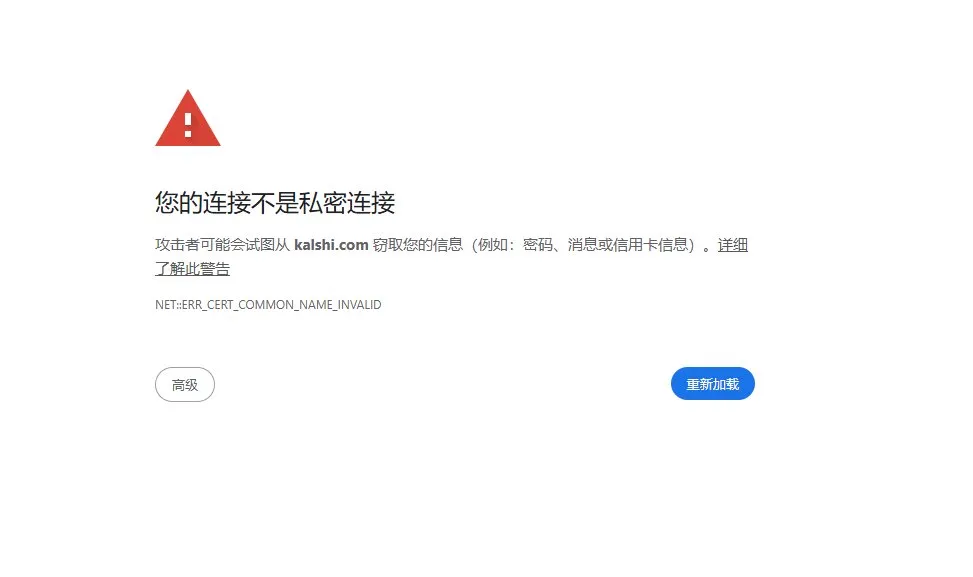Click the 您的连接 beginning of the heading
Screen dimensions: 973x577
(203, 203)
